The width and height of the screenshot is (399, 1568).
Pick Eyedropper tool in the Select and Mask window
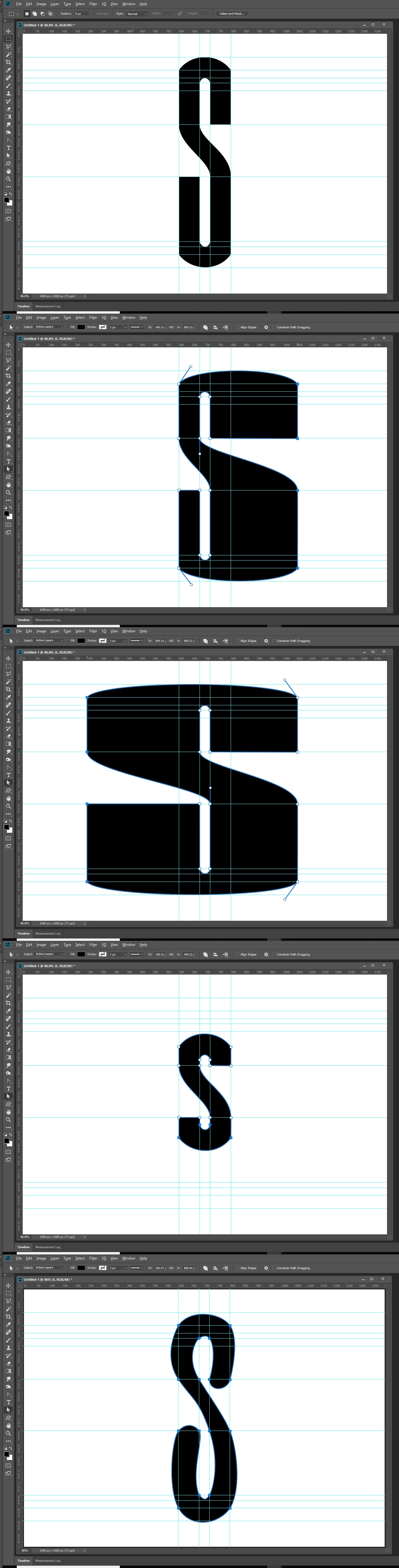click(x=8, y=70)
